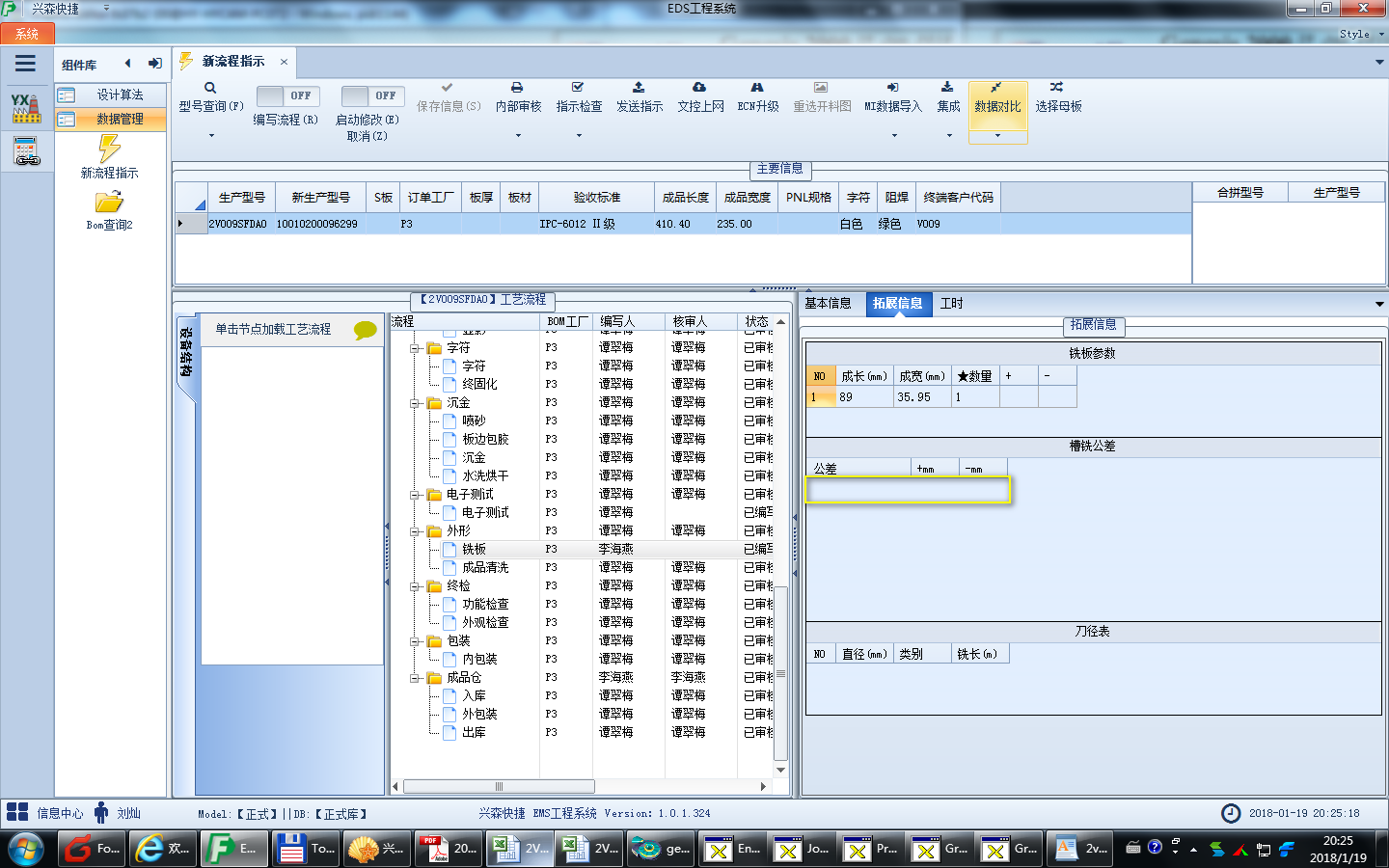Switch to the 工时 tab

click(952, 303)
